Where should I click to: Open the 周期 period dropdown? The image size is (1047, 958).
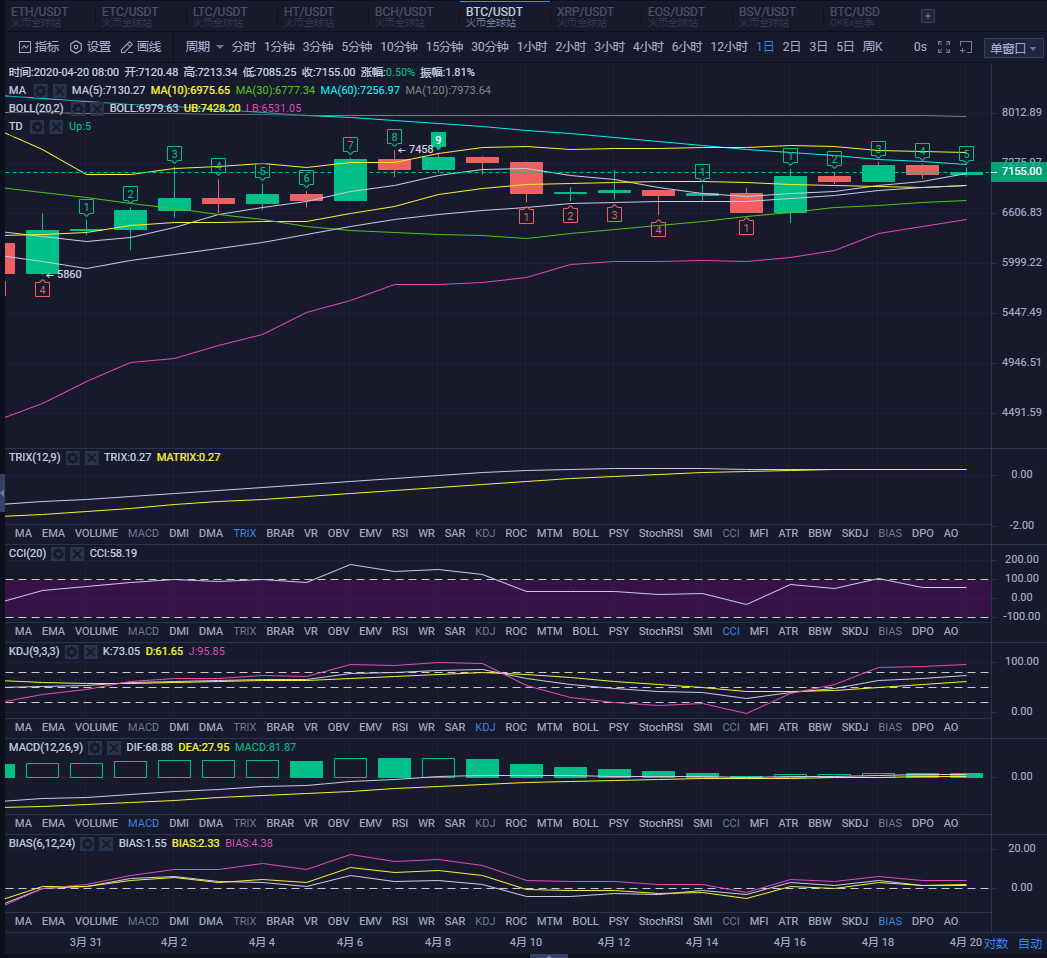(x=204, y=47)
